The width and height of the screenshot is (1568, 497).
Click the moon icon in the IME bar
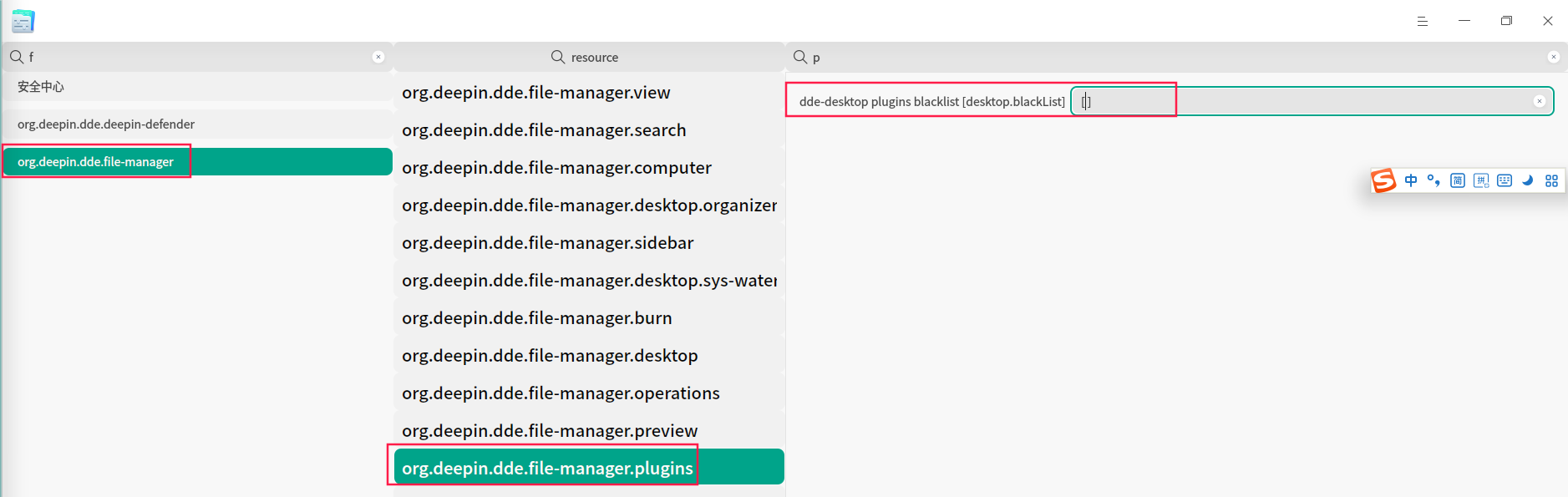(1528, 180)
